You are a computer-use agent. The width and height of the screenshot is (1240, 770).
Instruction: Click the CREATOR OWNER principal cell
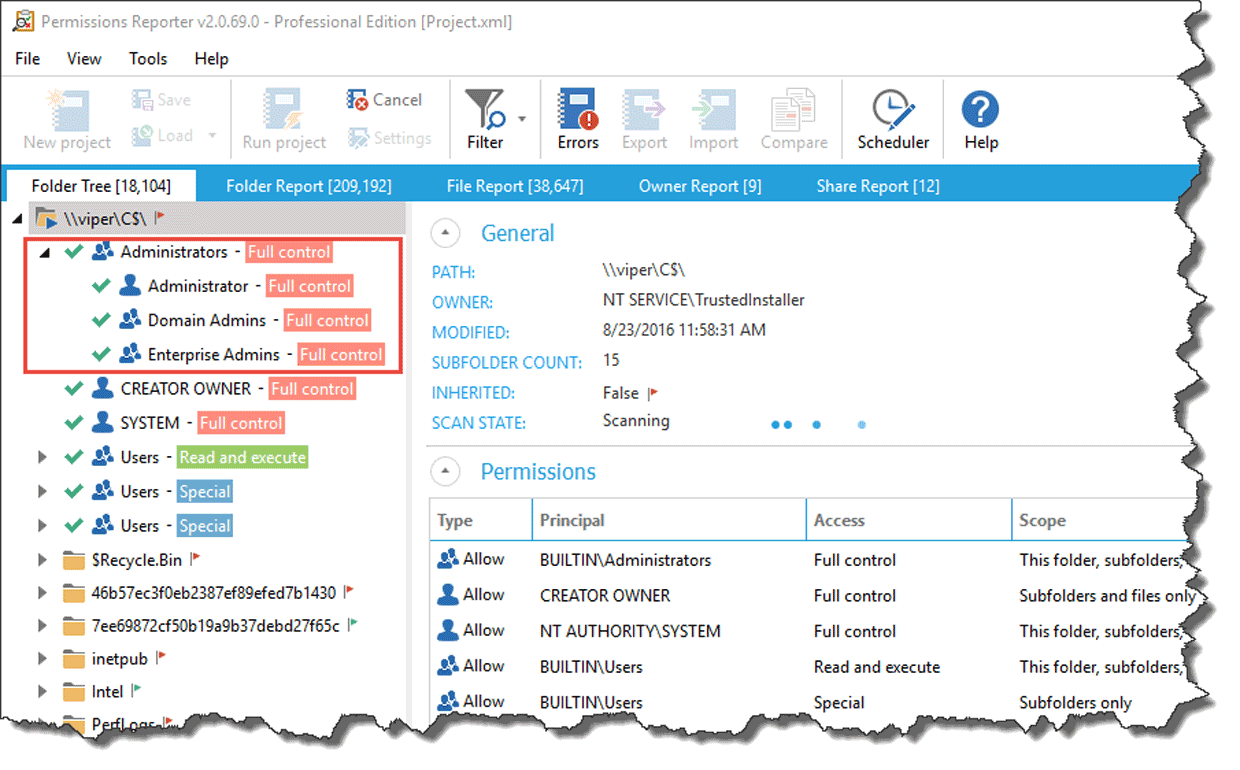pyautogui.click(x=605, y=595)
